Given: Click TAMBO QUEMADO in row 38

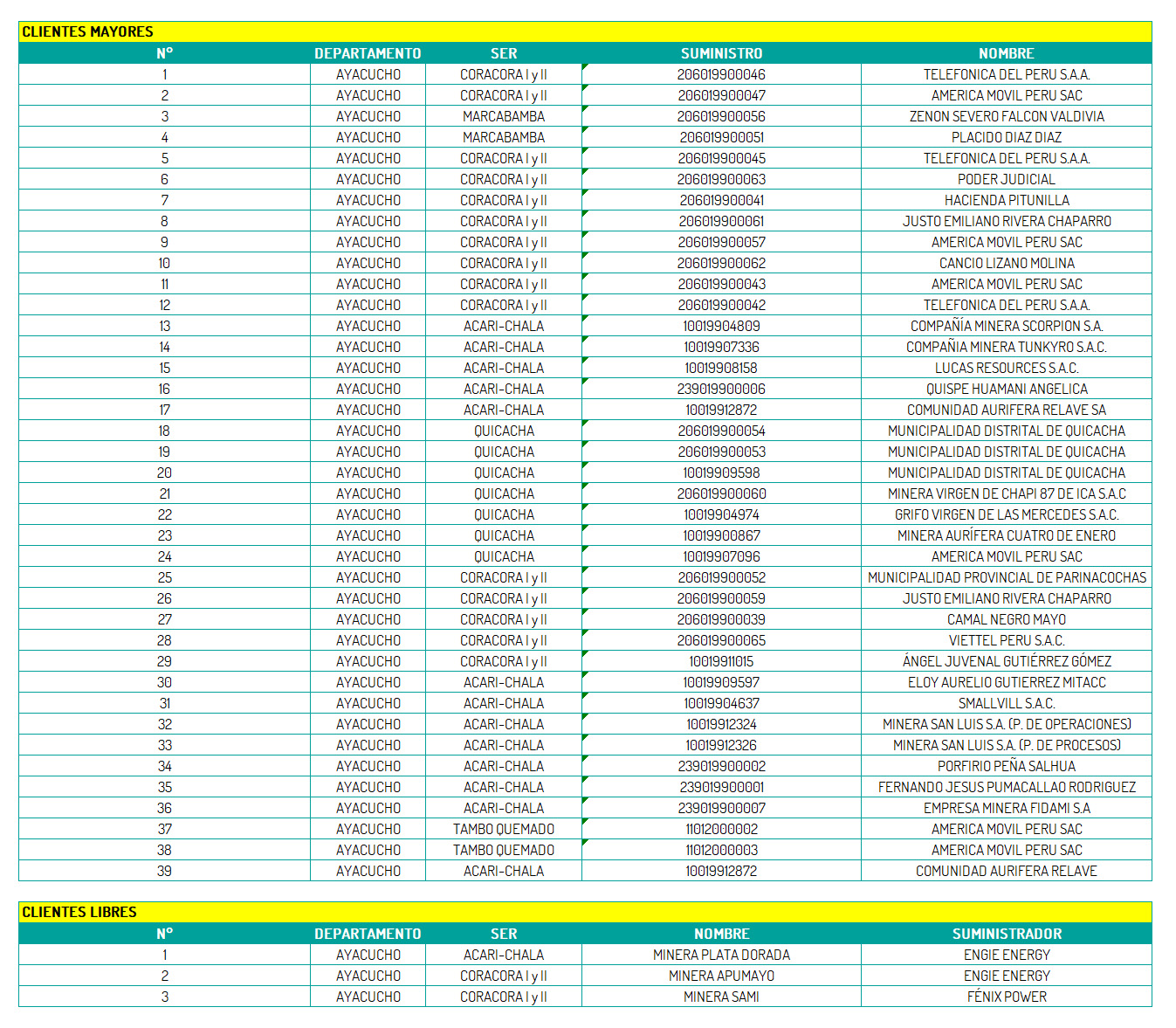Looking at the screenshot, I should (504, 850).
